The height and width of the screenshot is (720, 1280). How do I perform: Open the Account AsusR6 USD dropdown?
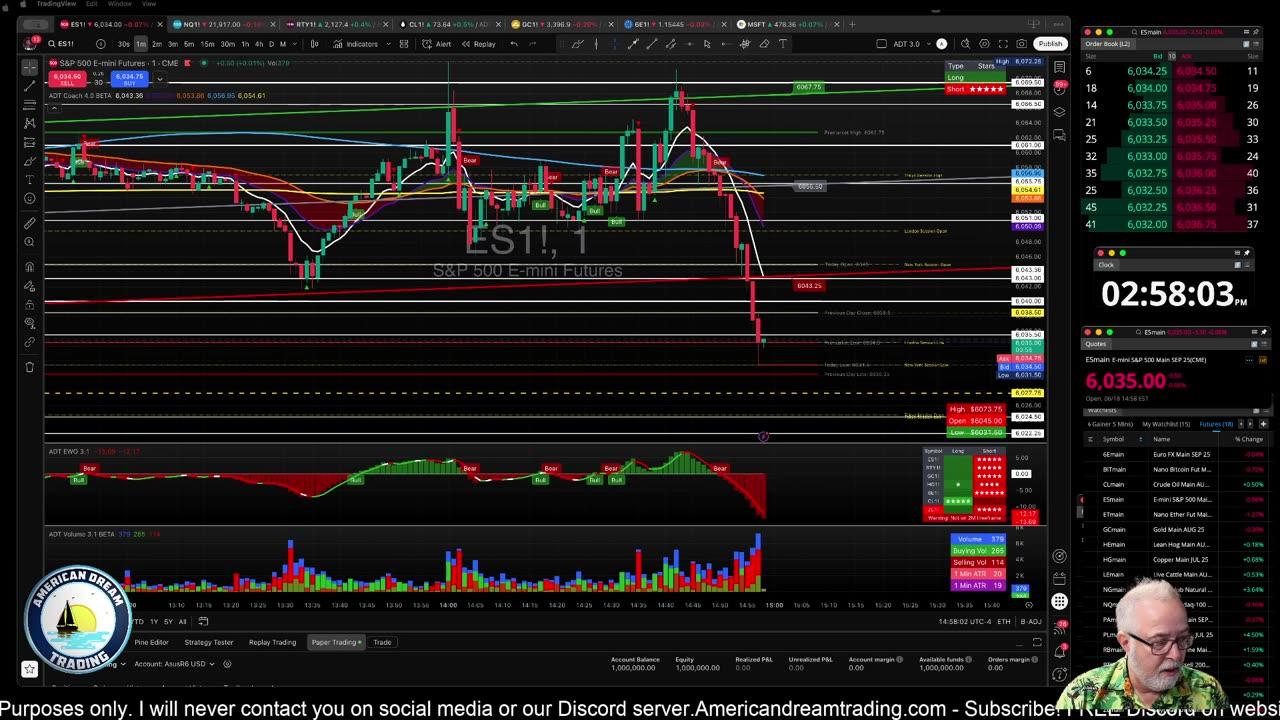pyautogui.click(x=176, y=664)
